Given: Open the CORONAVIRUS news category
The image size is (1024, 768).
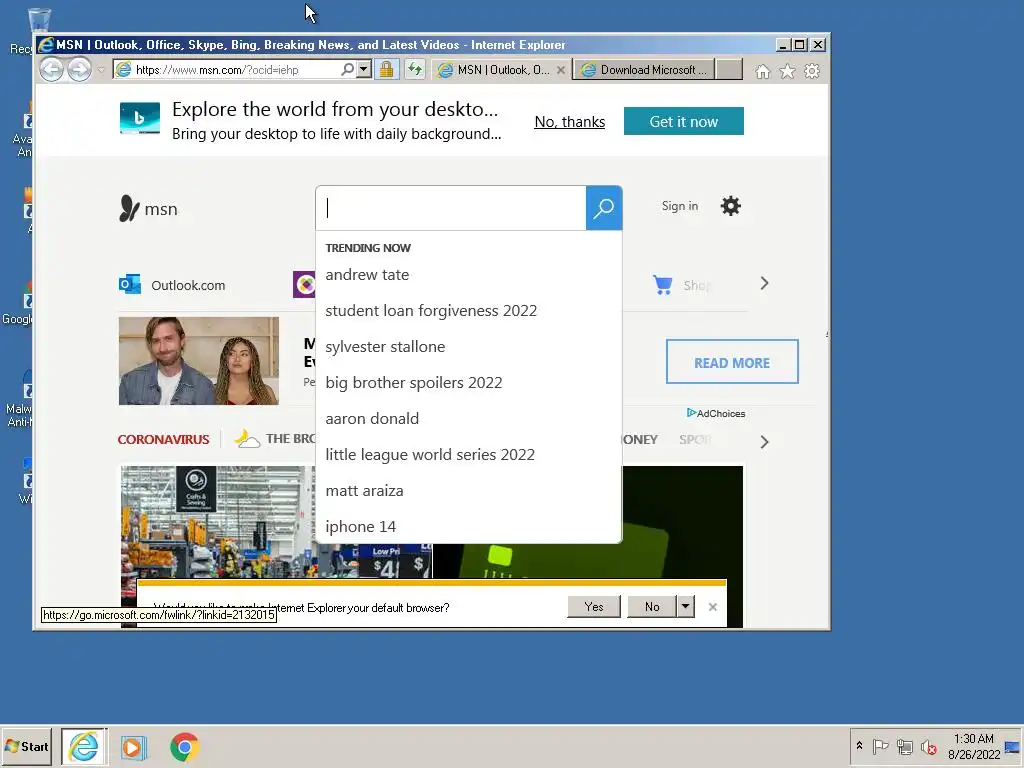Looking at the screenshot, I should pyautogui.click(x=163, y=440).
